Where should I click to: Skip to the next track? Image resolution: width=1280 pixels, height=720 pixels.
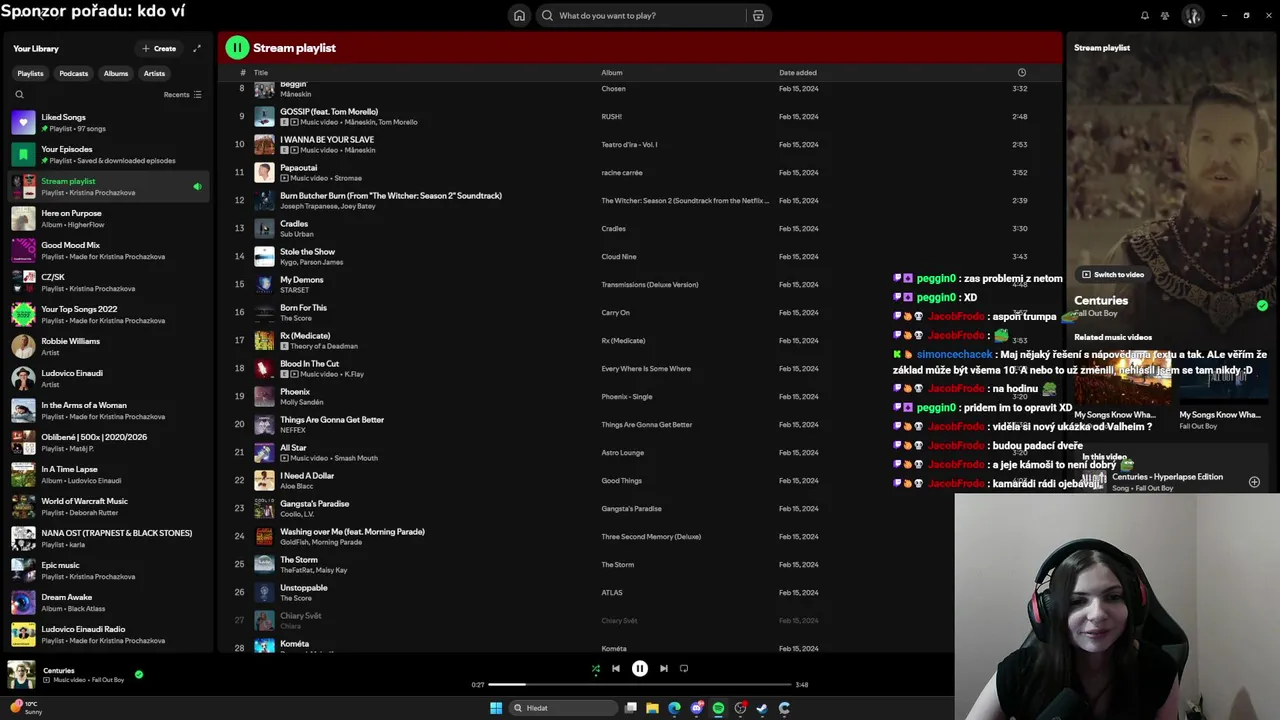tap(664, 668)
